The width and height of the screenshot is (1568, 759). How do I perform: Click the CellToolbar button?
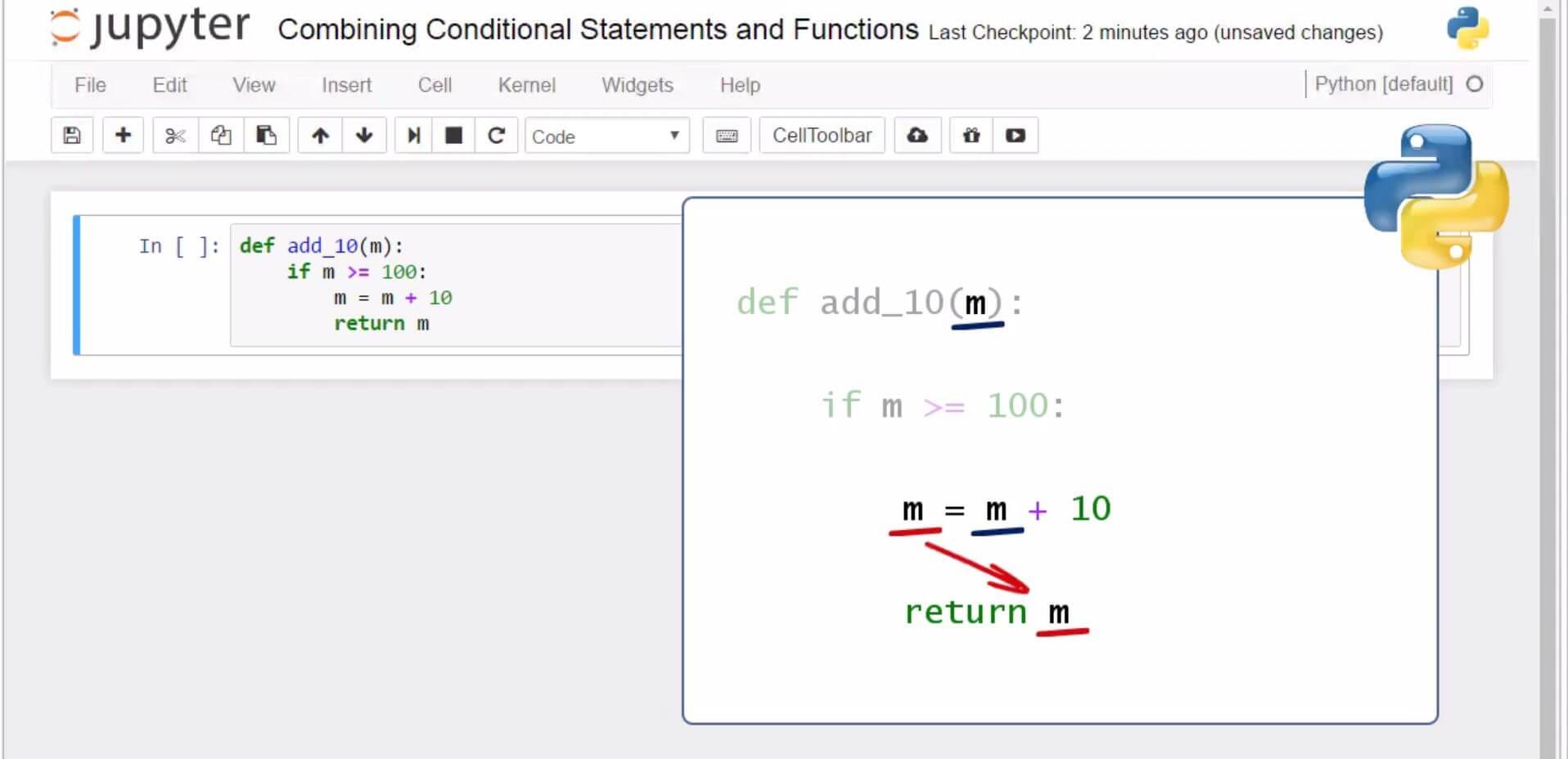coord(822,136)
